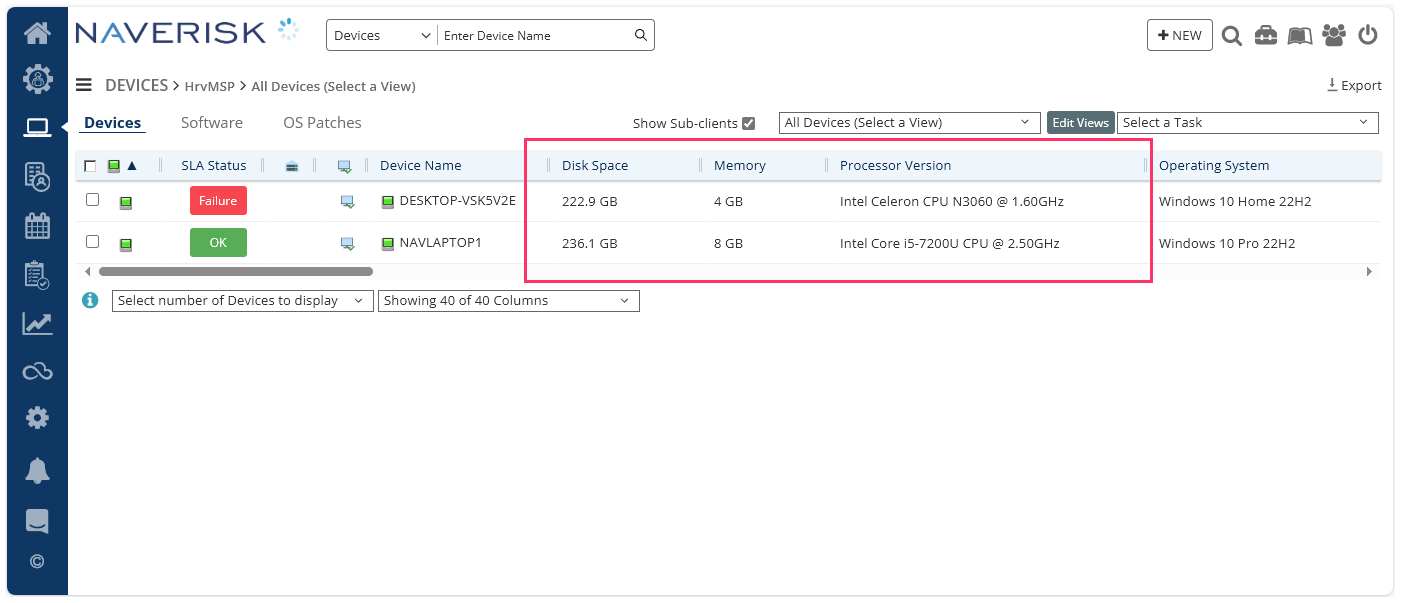The image size is (1402, 603).
Task: Click the NEW button
Action: click(x=1180, y=35)
